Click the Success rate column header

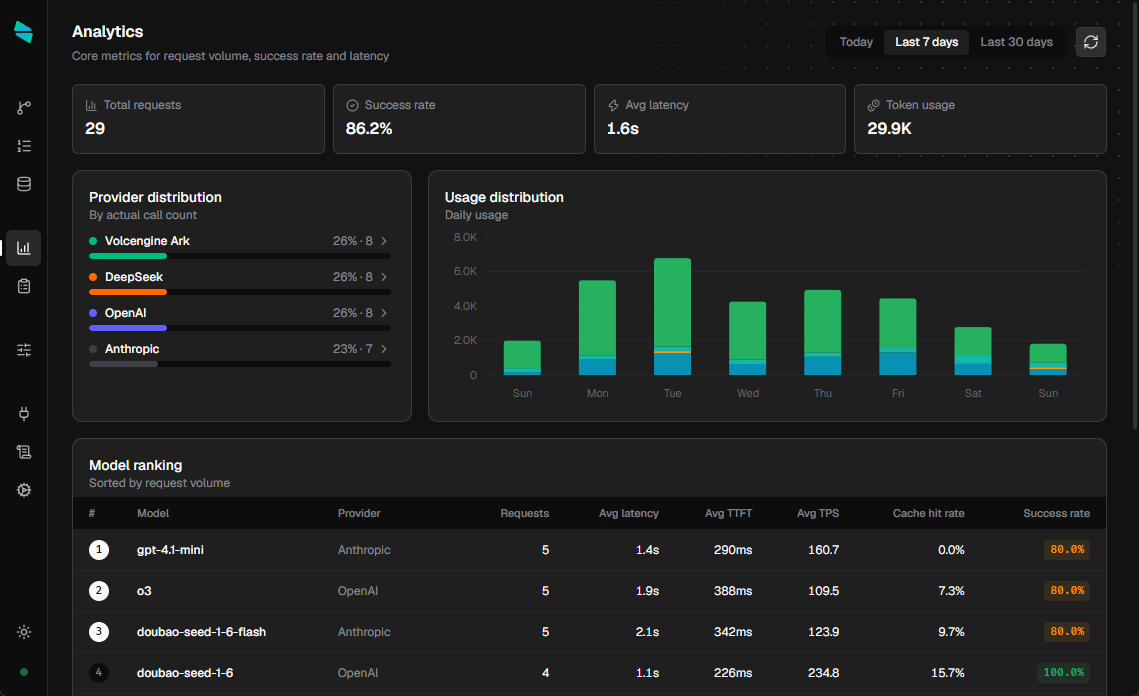click(x=1056, y=514)
